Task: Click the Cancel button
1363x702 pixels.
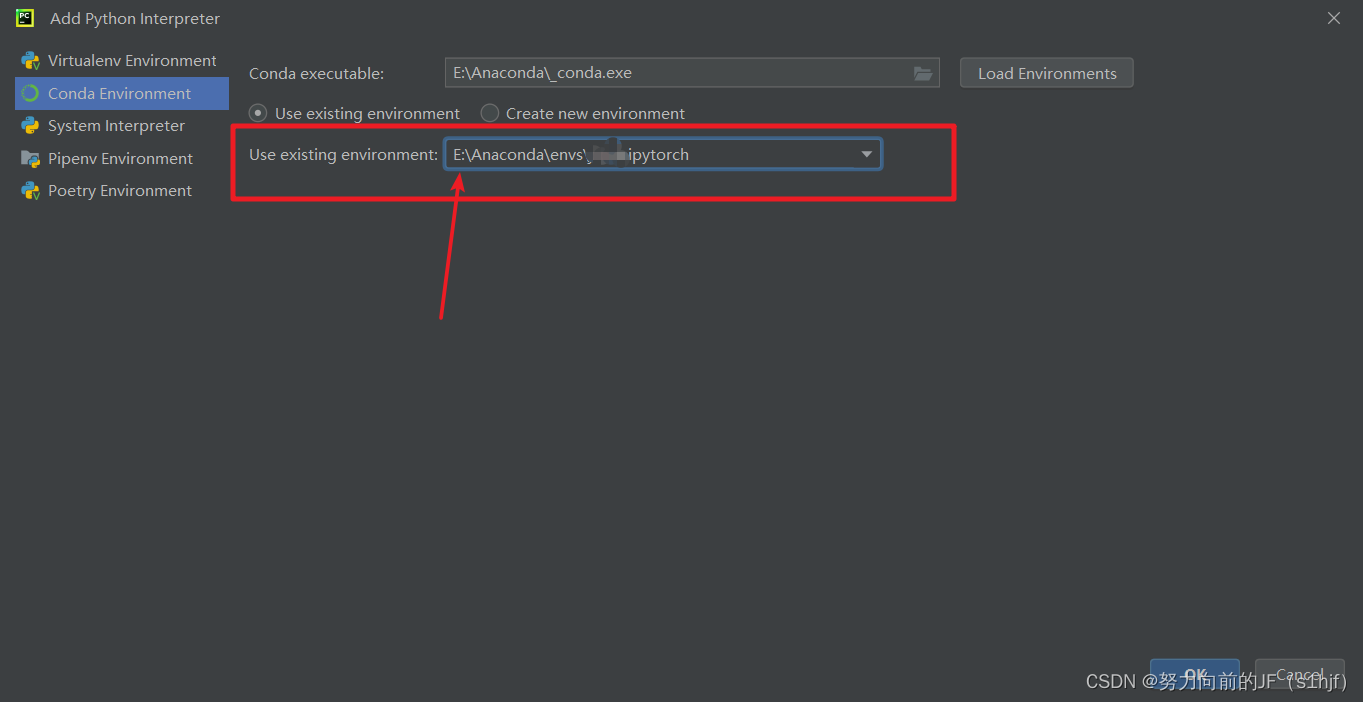Action: click(x=1300, y=675)
